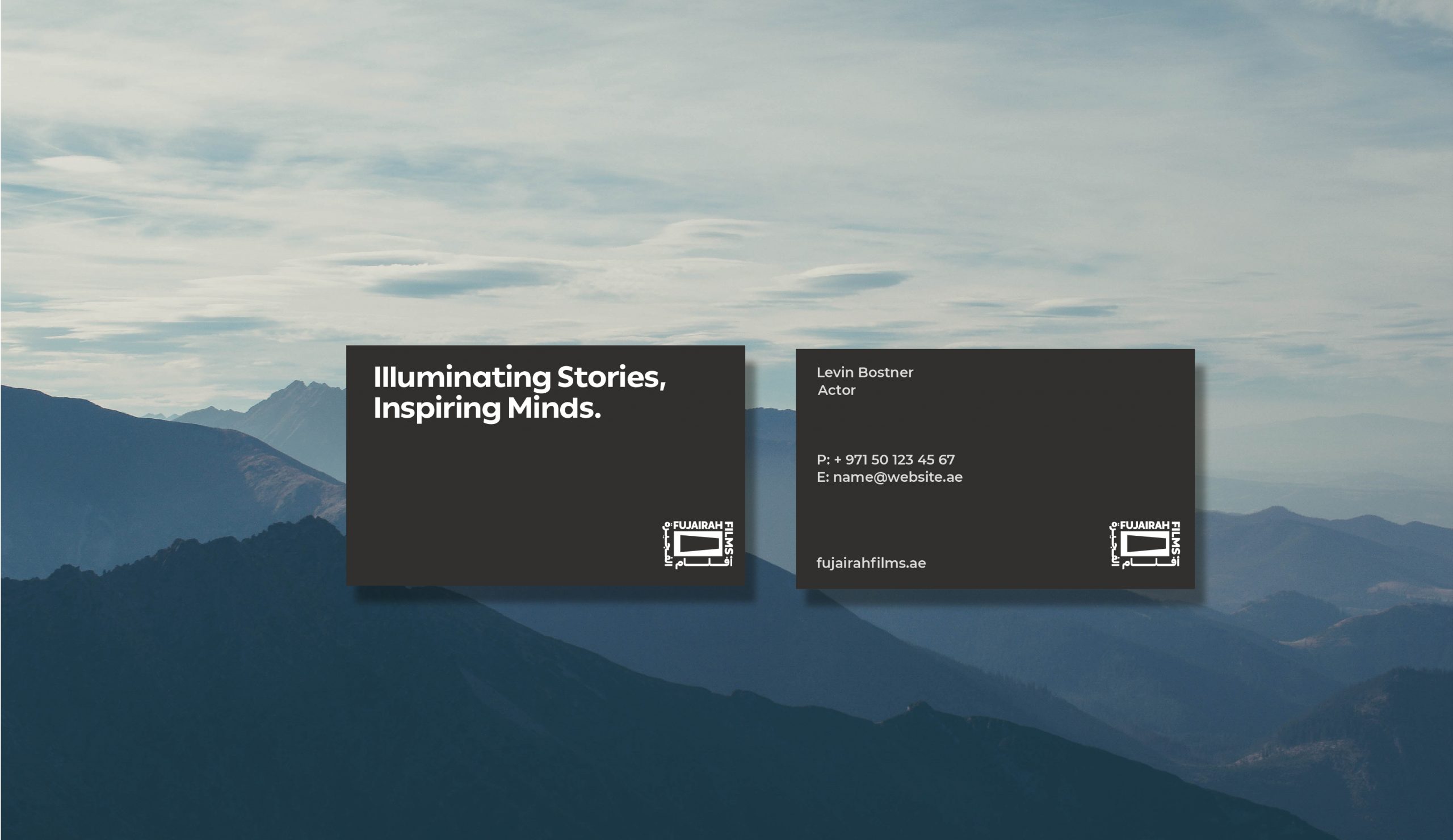Viewport: 1453px width, 840px height.
Task: Click the 'Illuminating Stories,' headline line
Action: [519, 378]
